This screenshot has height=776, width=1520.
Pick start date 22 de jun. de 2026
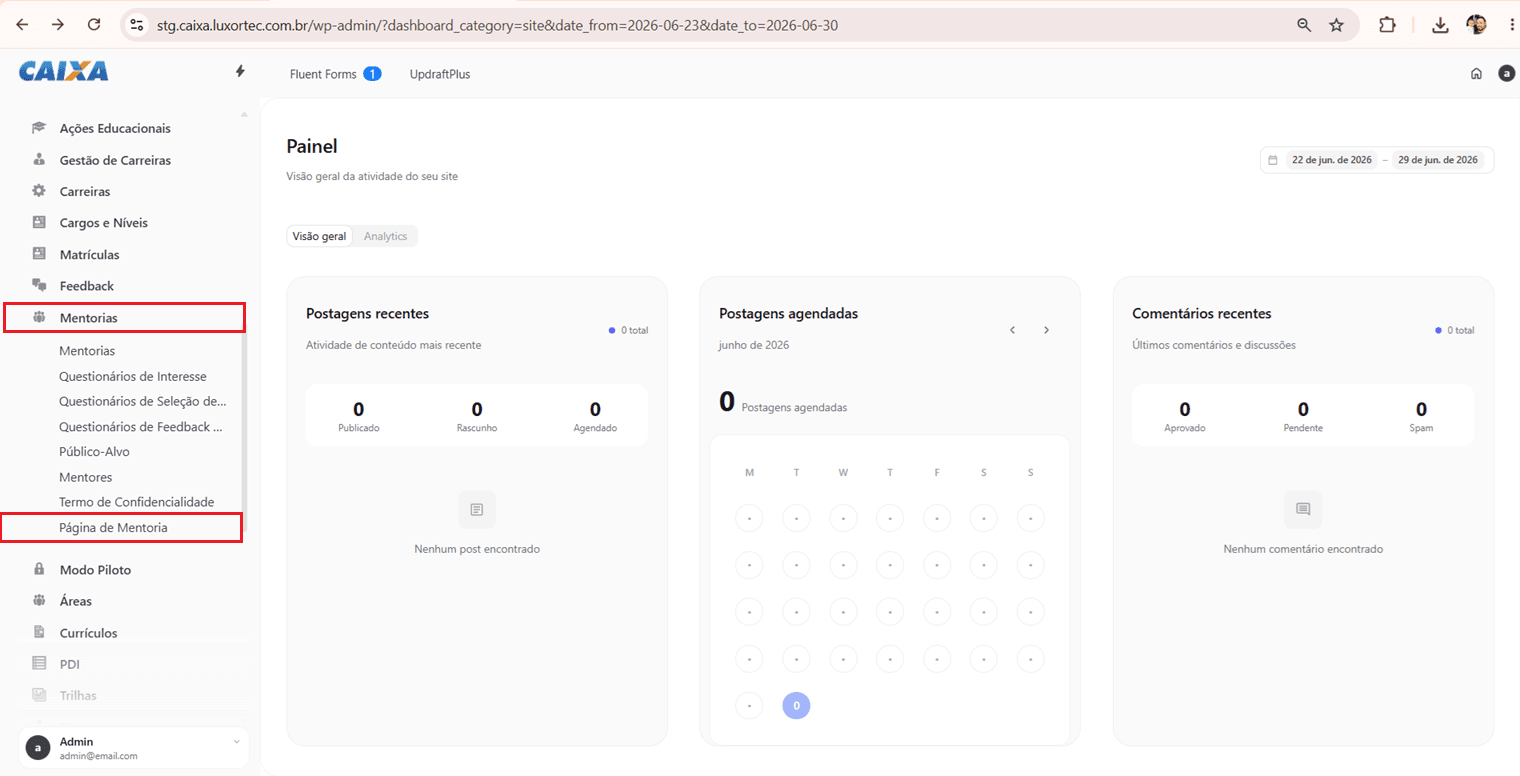(x=1332, y=160)
